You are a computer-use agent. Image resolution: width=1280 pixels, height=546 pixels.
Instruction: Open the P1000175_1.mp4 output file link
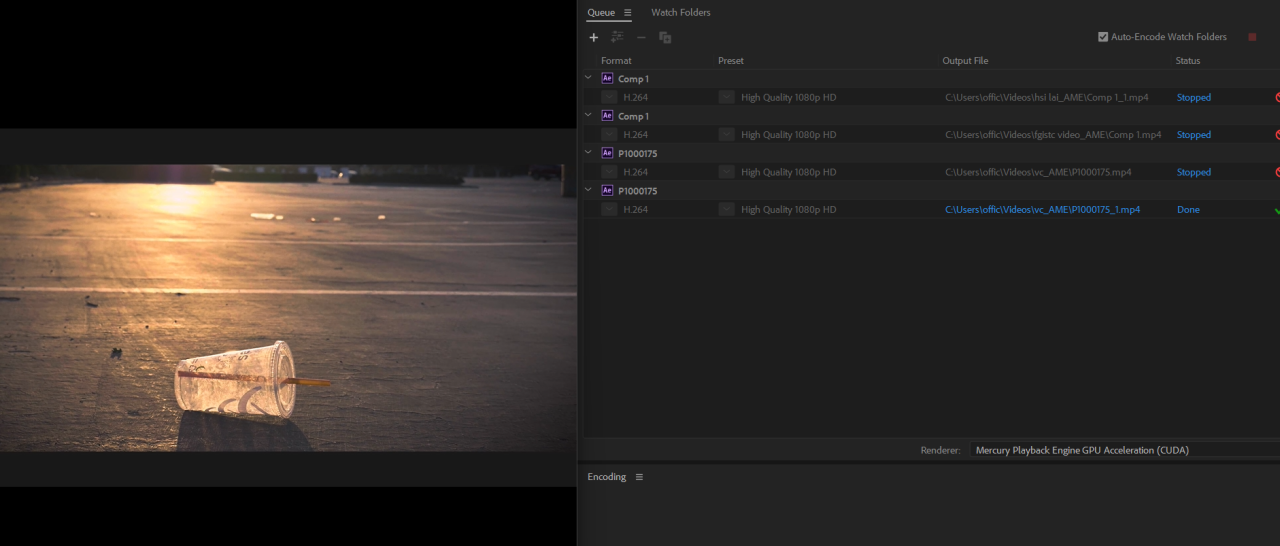tap(1042, 210)
